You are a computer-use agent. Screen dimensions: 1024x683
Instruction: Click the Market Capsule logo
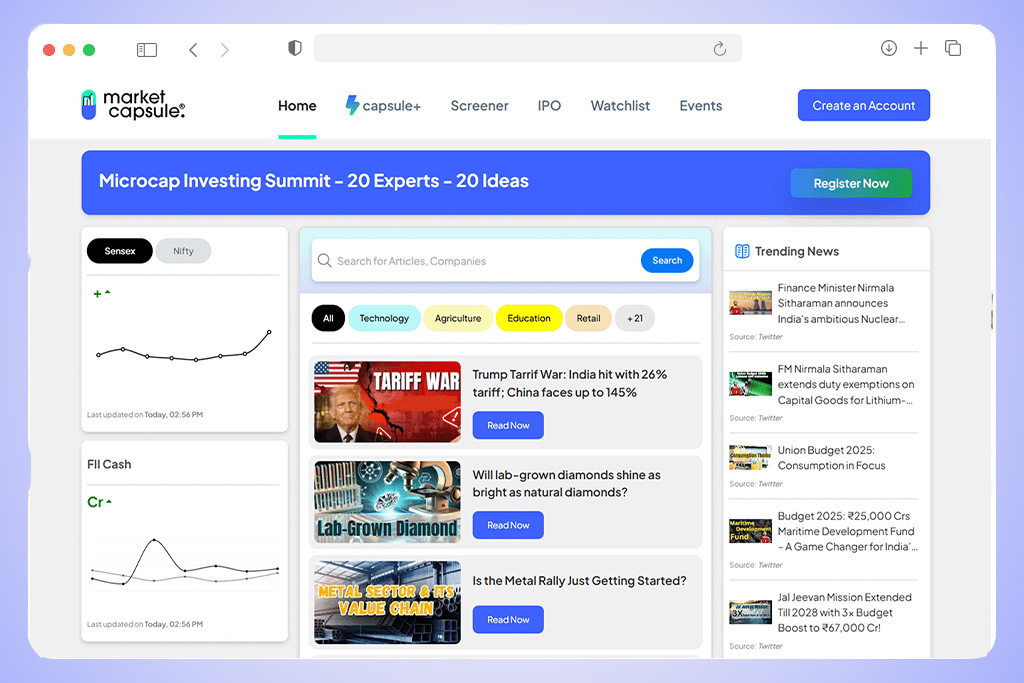click(x=133, y=105)
